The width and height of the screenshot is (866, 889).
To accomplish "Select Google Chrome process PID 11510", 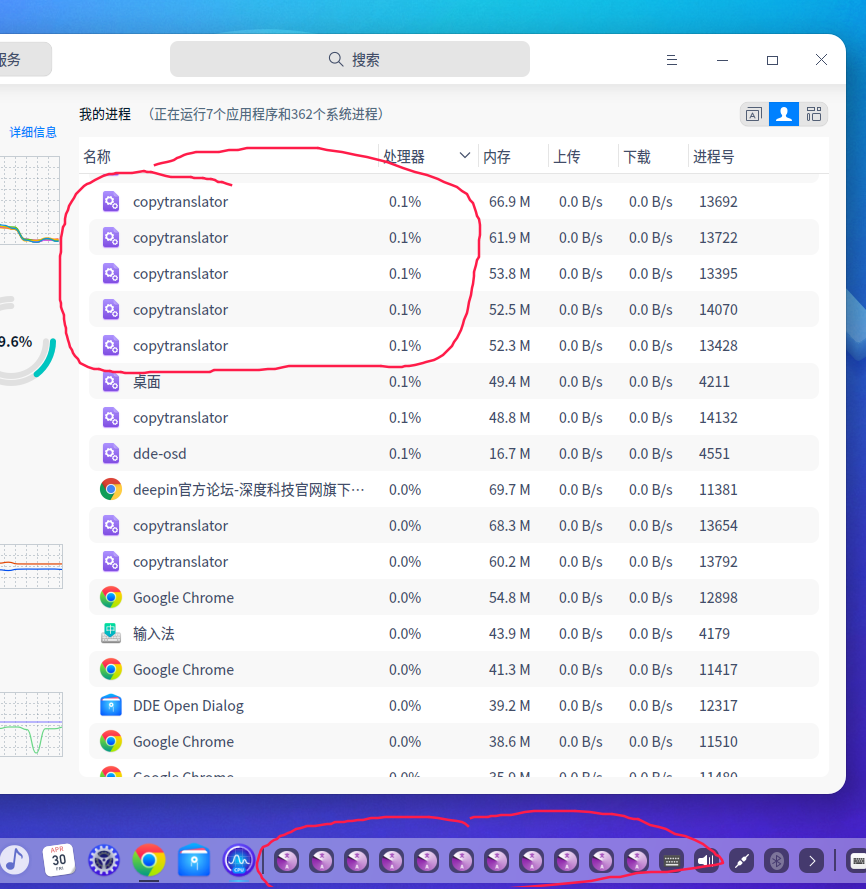I will click(454, 742).
